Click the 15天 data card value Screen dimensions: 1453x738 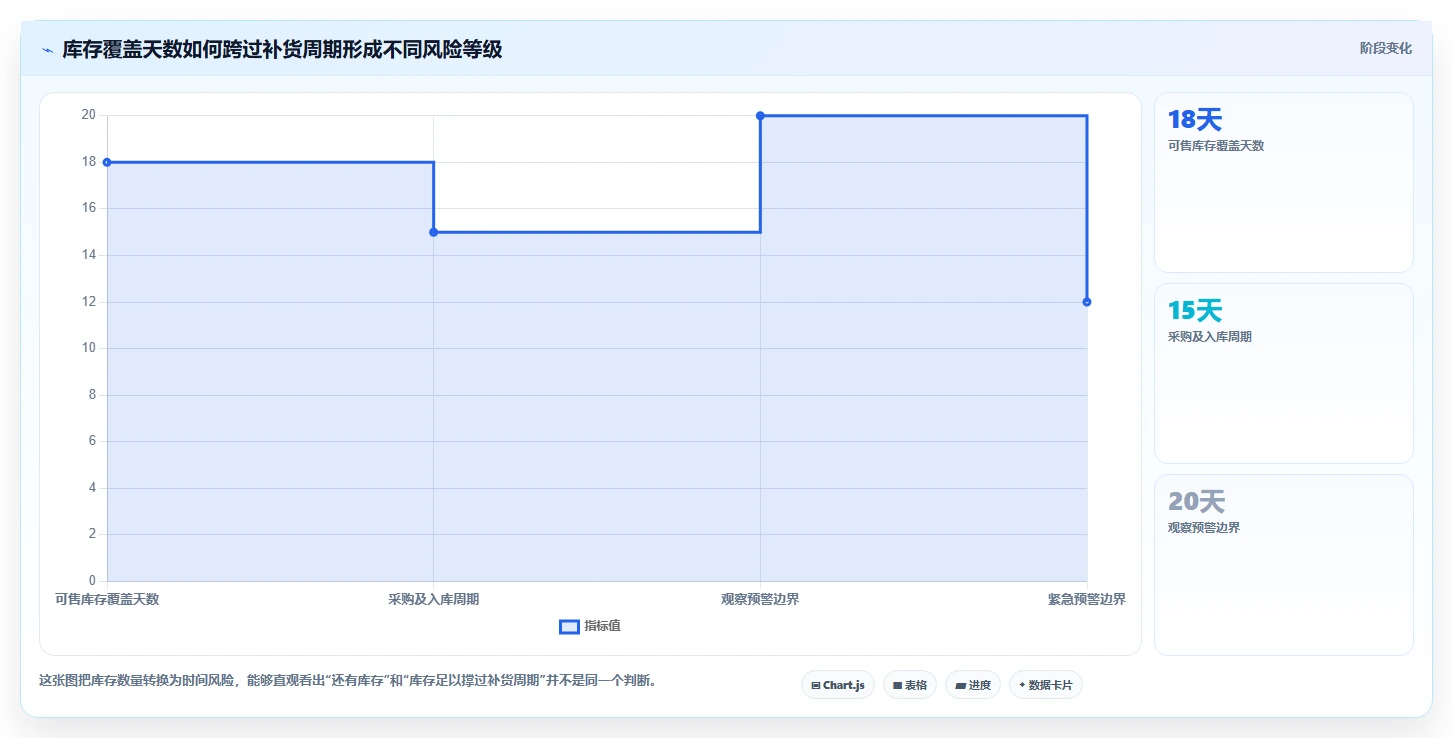coord(1195,311)
